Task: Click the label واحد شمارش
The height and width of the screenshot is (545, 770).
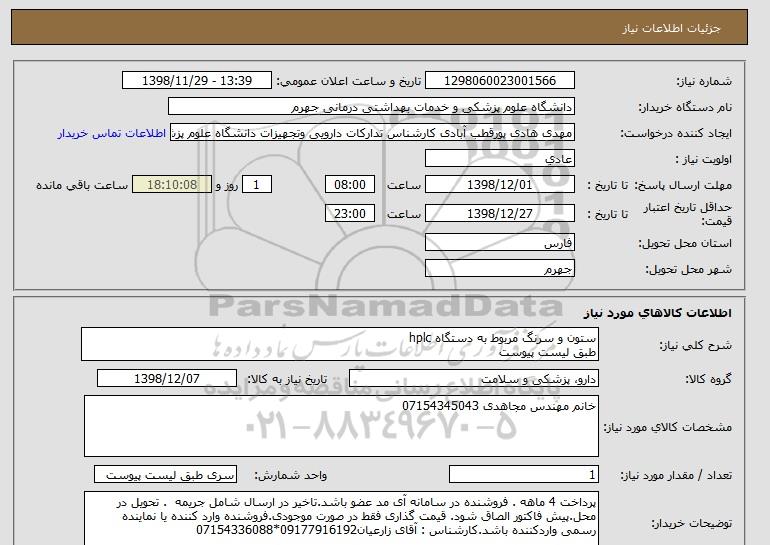Action: pos(291,475)
